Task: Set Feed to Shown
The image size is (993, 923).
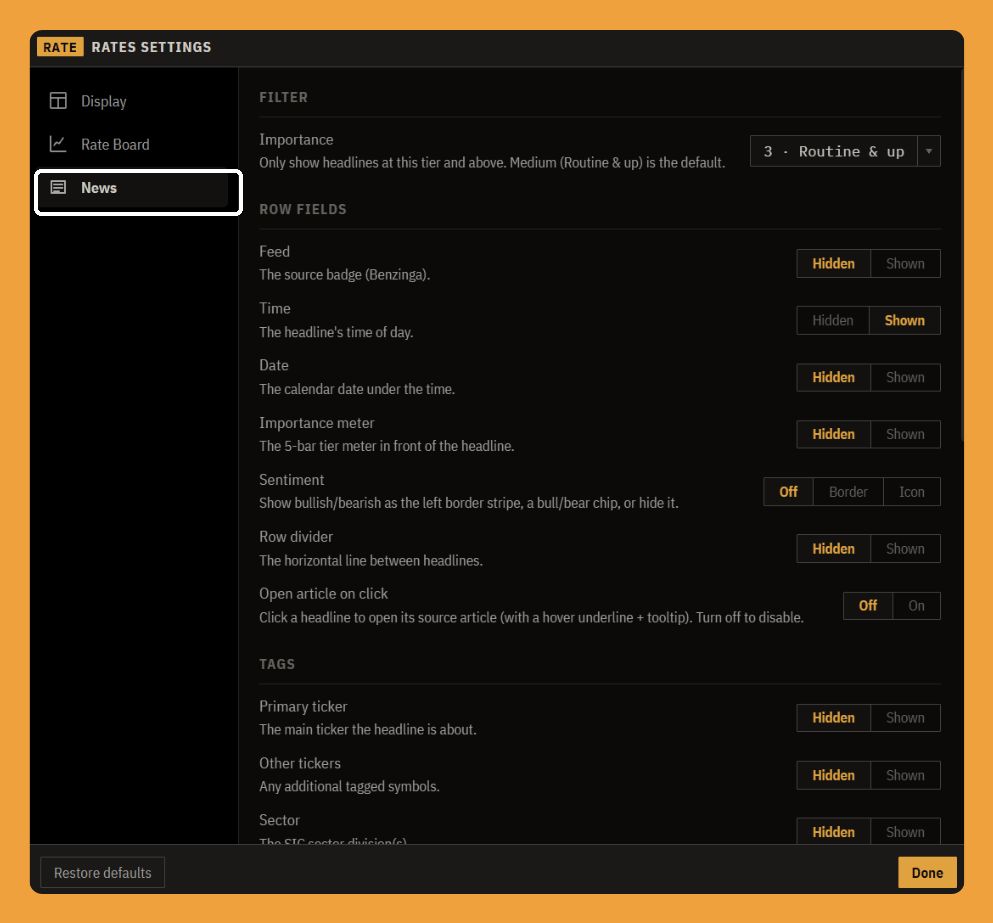Action: point(905,264)
